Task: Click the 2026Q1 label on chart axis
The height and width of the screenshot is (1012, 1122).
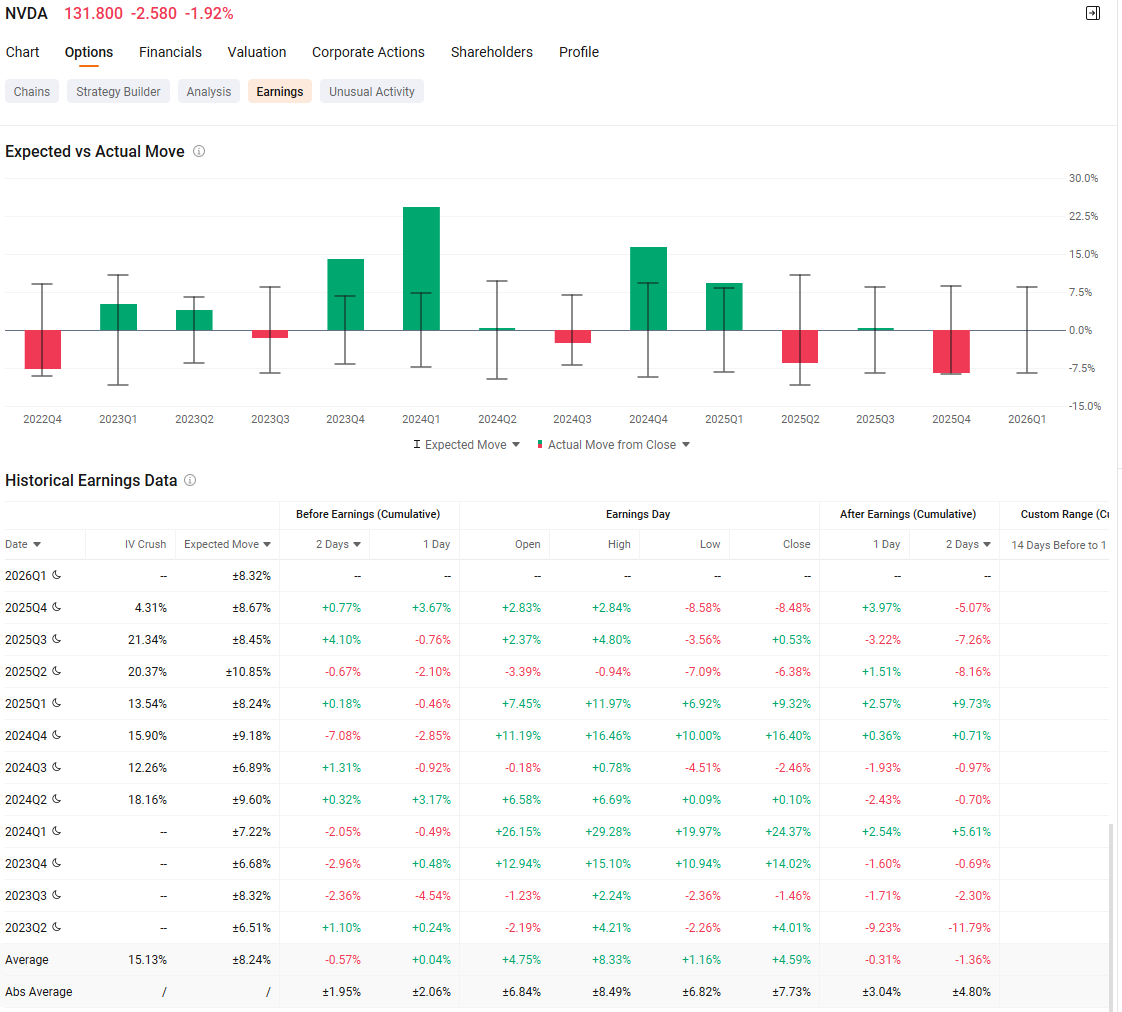Action: click(1027, 419)
